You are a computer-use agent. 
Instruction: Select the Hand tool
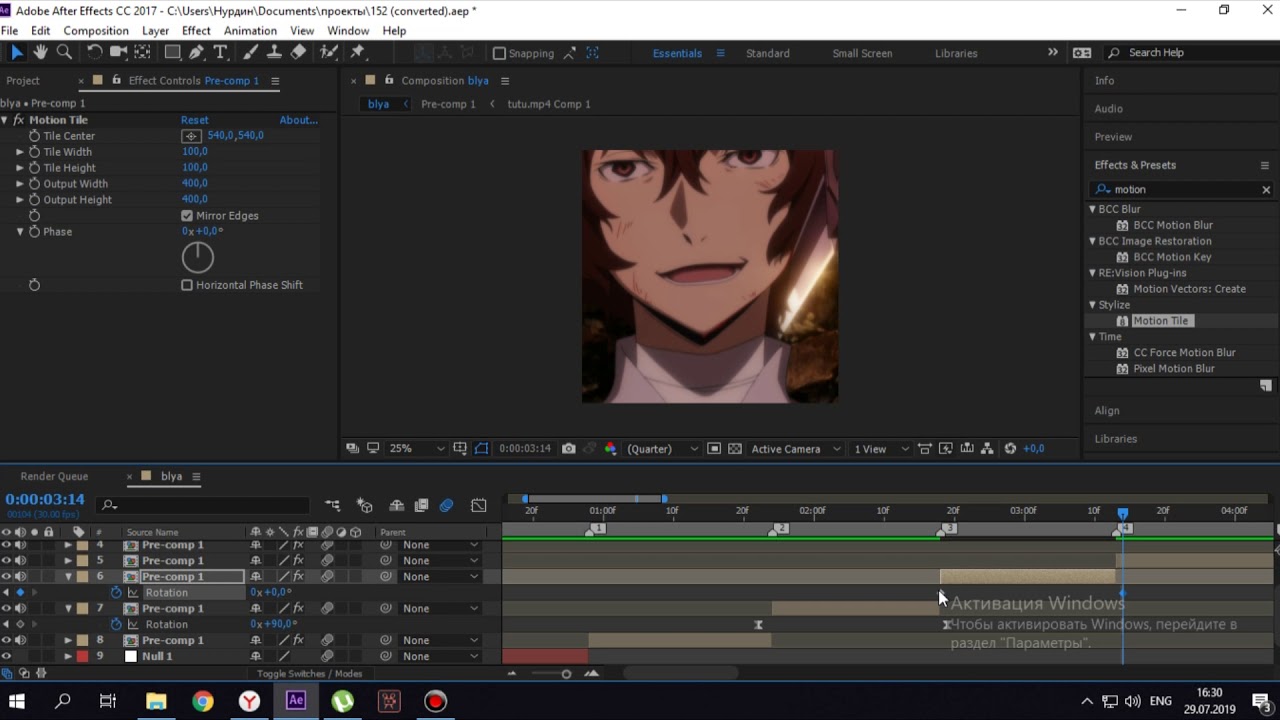click(x=41, y=53)
